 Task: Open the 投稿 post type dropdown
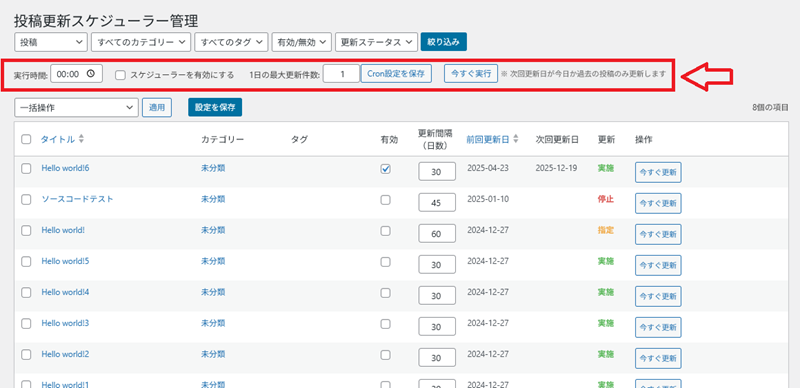(51, 42)
